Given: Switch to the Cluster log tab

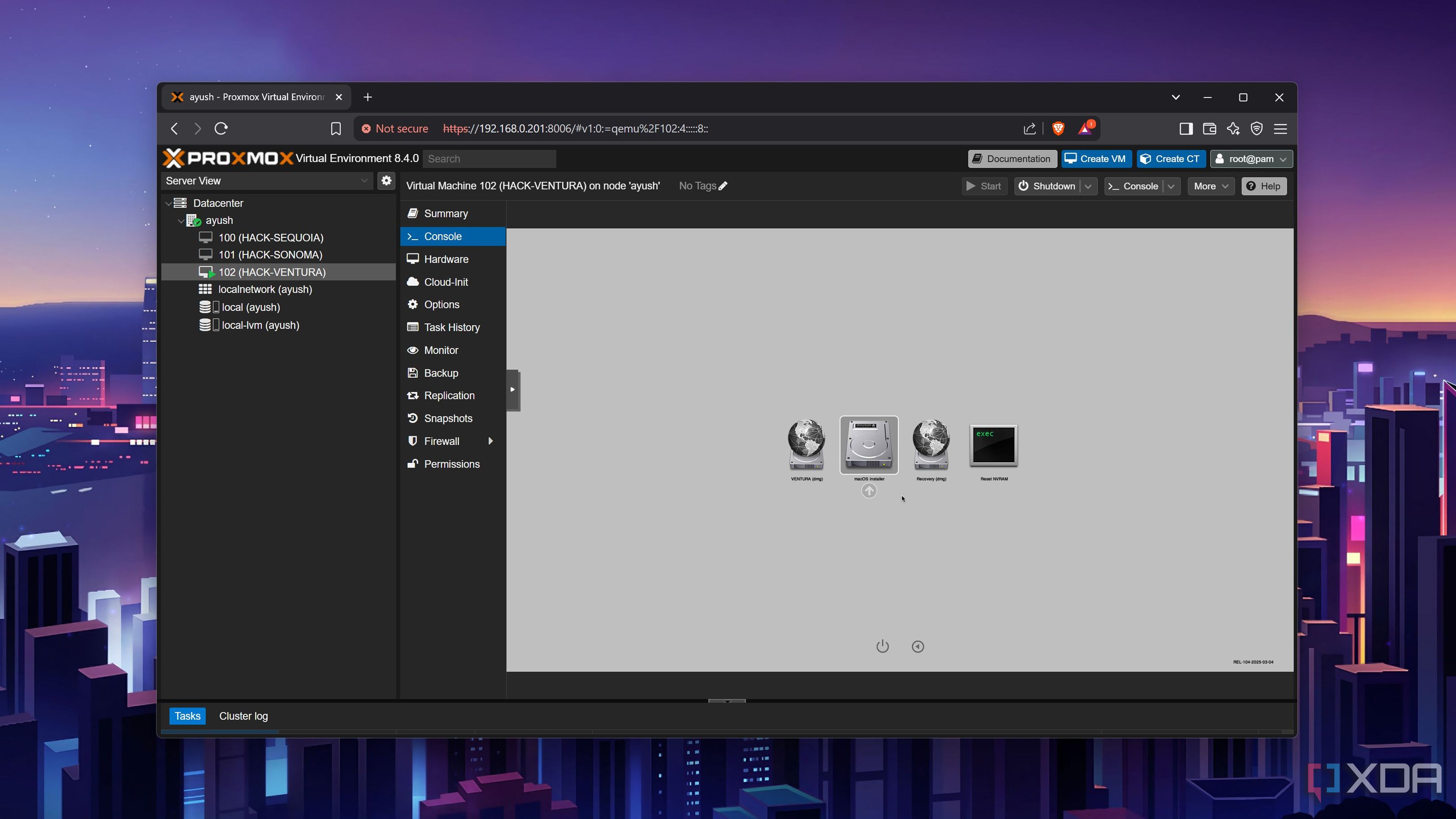Looking at the screenshot, I should point(243,716).
